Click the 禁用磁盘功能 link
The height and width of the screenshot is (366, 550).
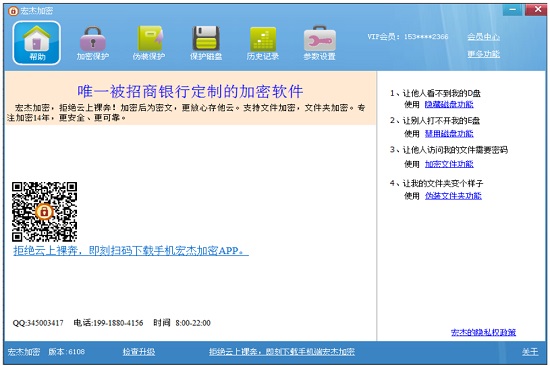pos(449,133)
